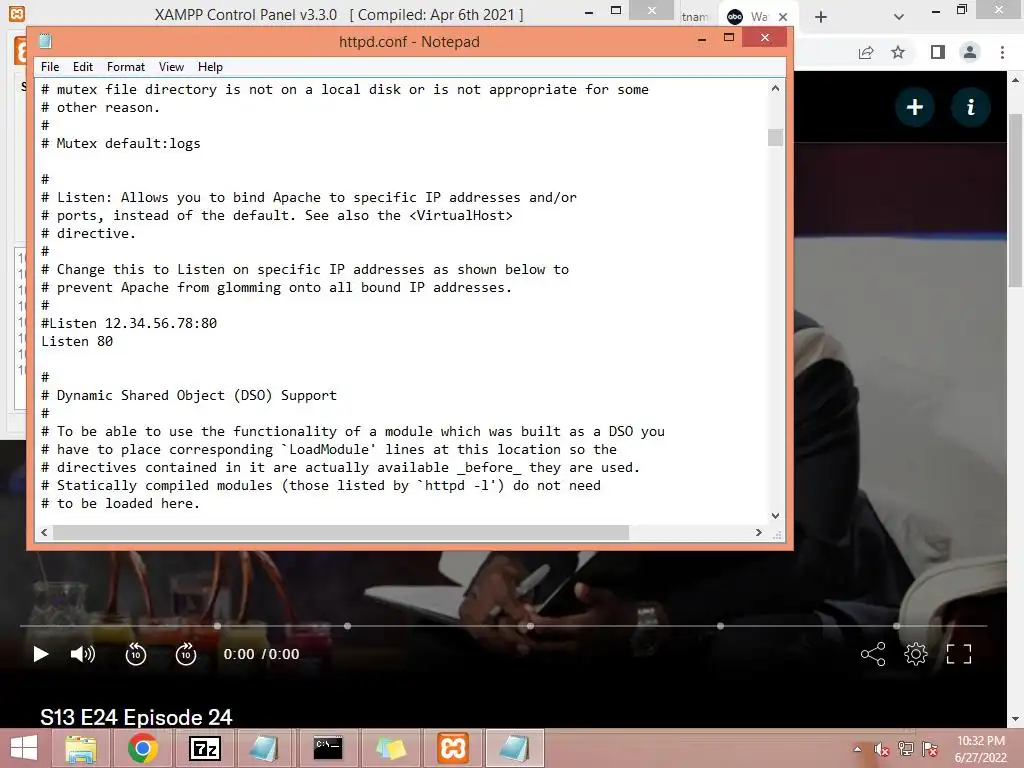This screenshot has width=1024, height=768.
Task: Open File Explorer from the taskbar
Action: 80,748
